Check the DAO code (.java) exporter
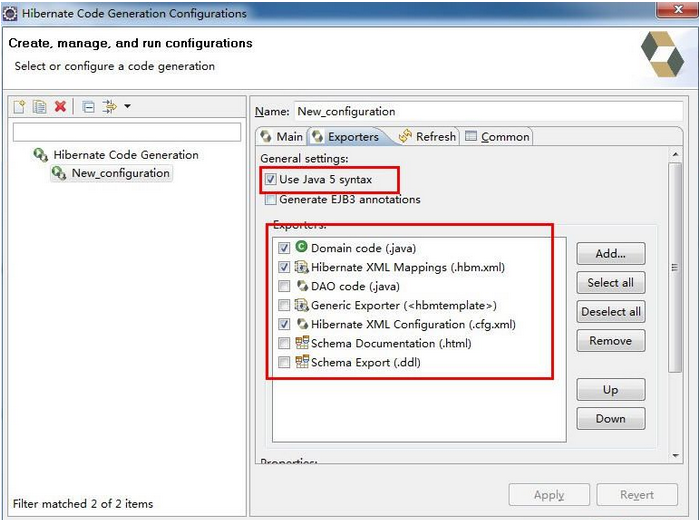The height and width of the screenshot is (520, 700). 284,286
